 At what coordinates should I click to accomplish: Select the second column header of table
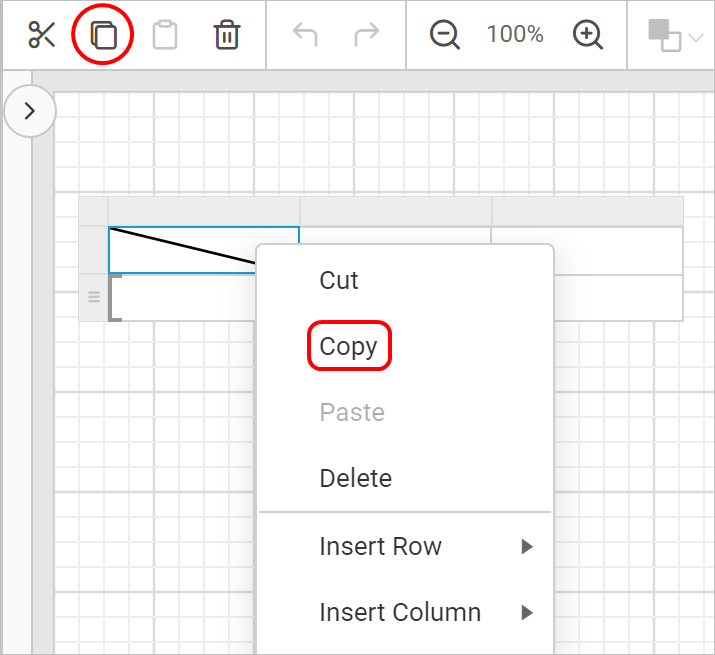click(x=395, y=212)
